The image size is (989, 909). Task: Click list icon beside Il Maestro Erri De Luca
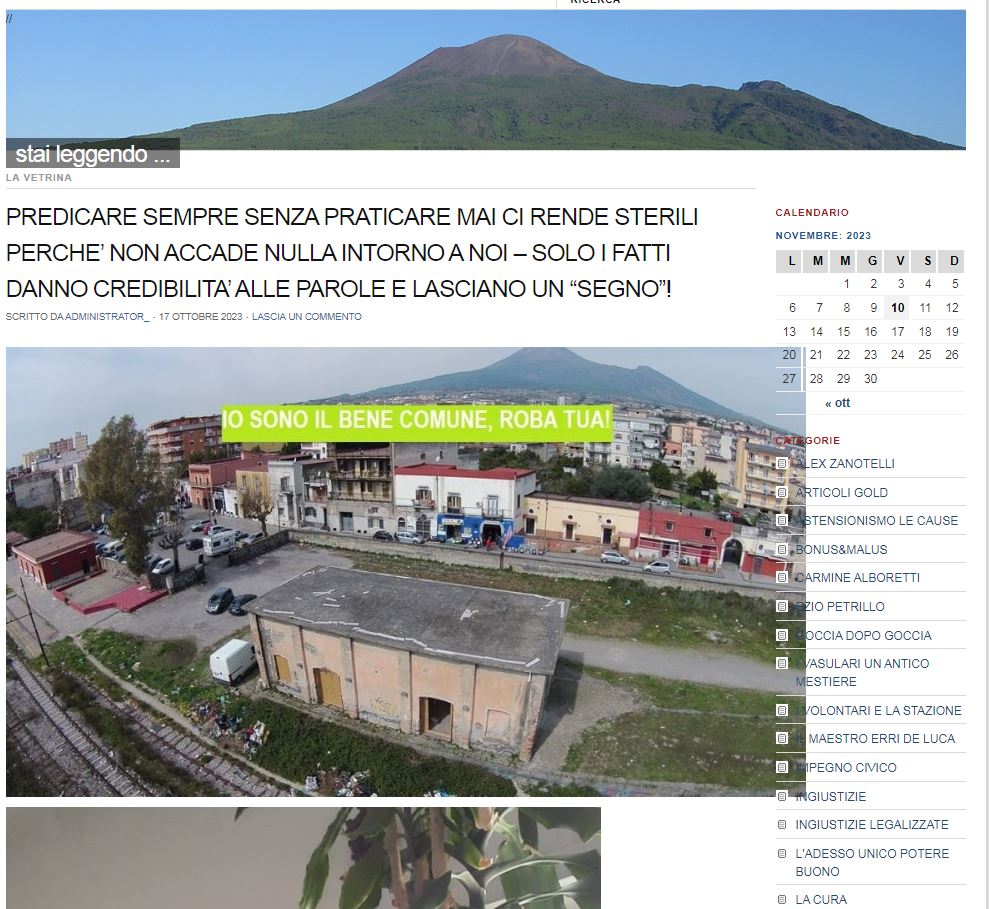click(782, 738)
